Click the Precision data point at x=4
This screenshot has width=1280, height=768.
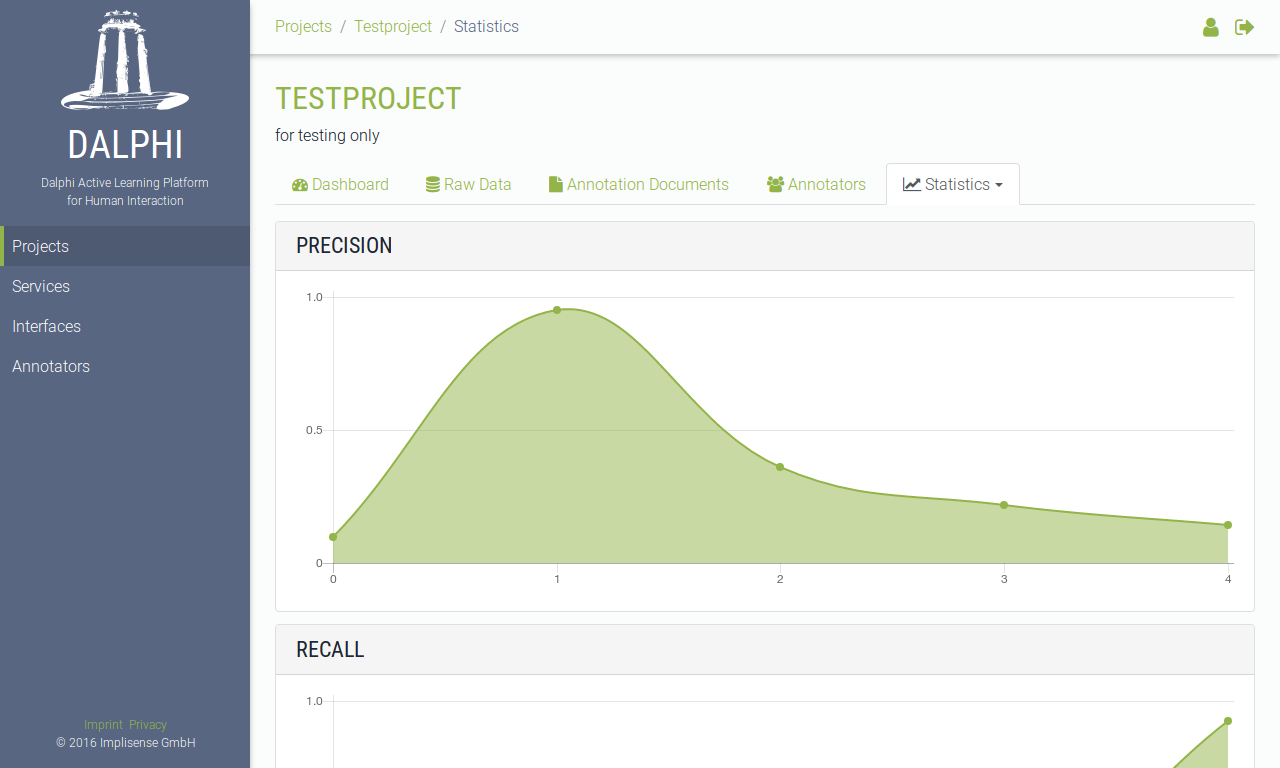(x=1228, y=525)
